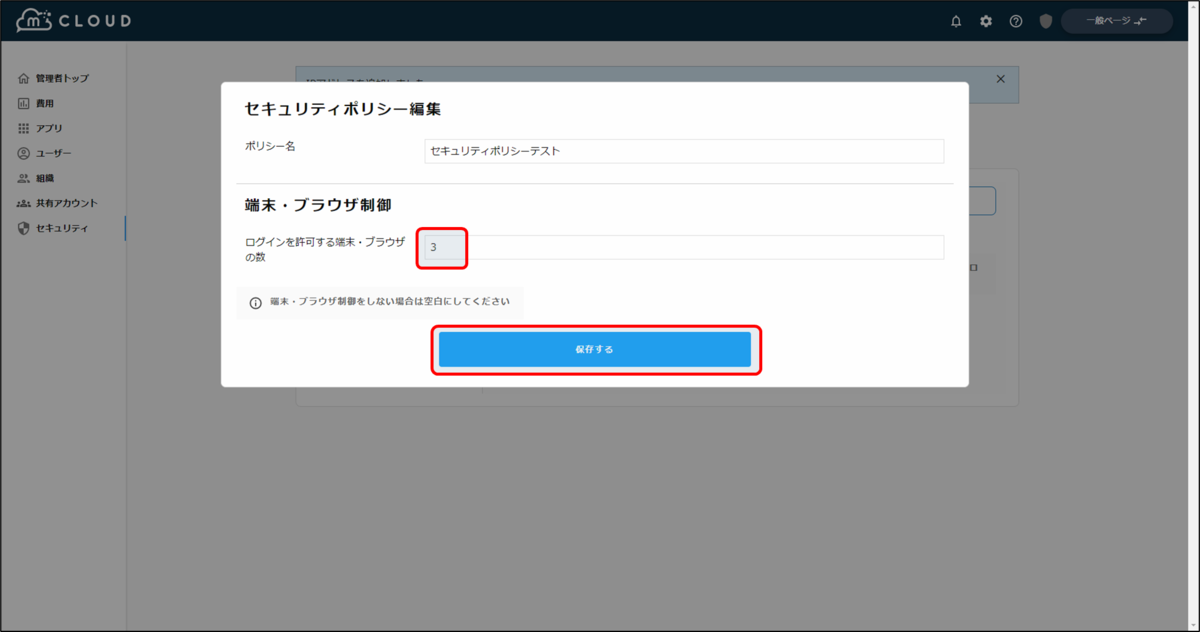Open the 組織 sidebar entry
Image resolution: width=1200 pixels, height=632 pixels.
[43, 177]
